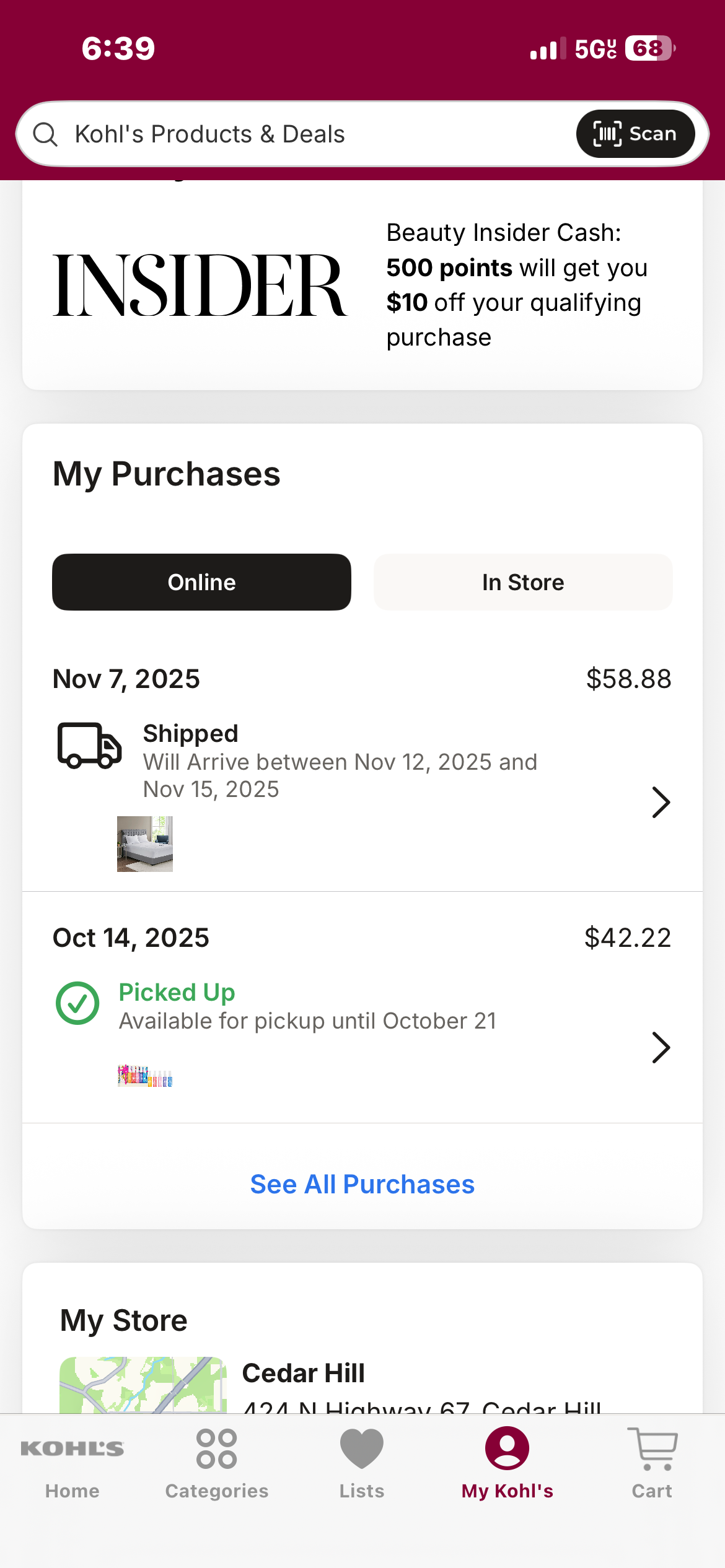Viewport: 725px width, 1568px height.
Task: Tap the barcode Scan button
Action: [635, 134]
